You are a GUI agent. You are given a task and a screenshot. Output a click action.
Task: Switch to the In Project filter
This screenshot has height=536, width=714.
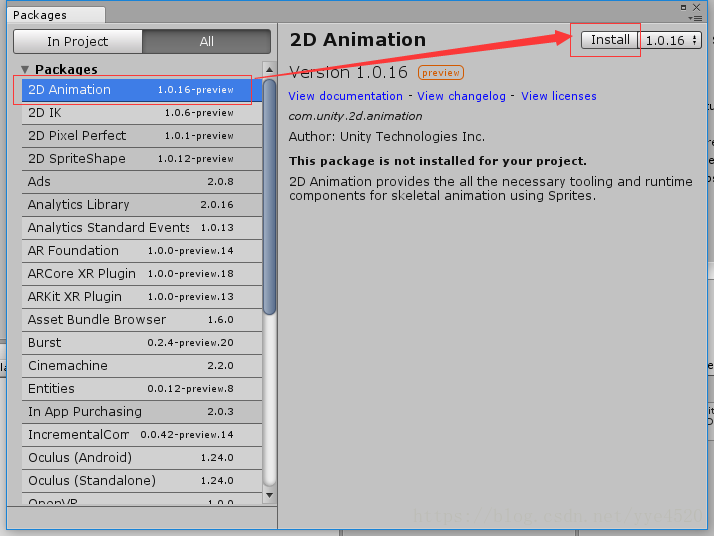(x=78, y=41)
